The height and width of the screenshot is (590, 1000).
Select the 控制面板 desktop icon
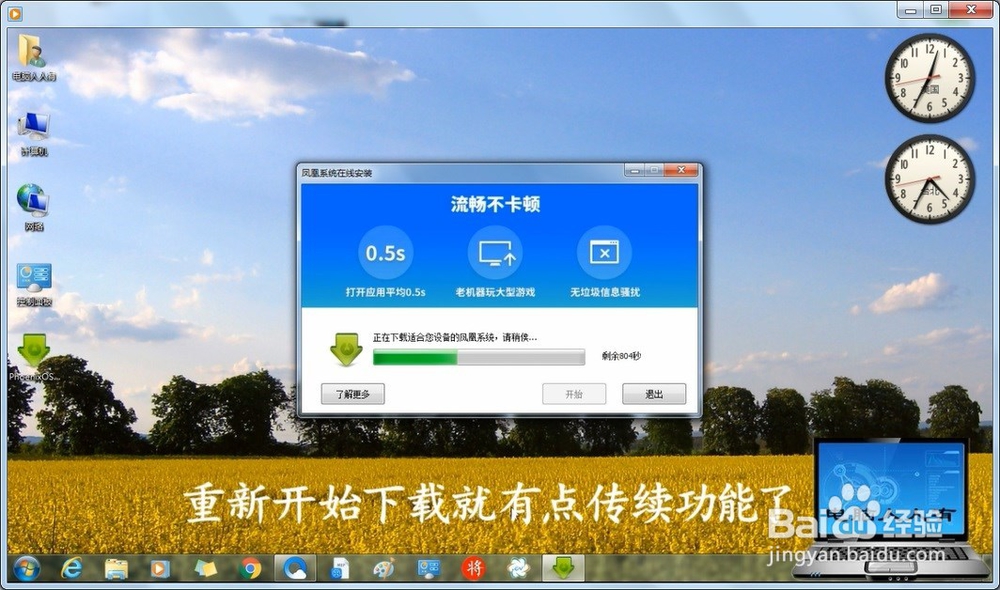34,285
